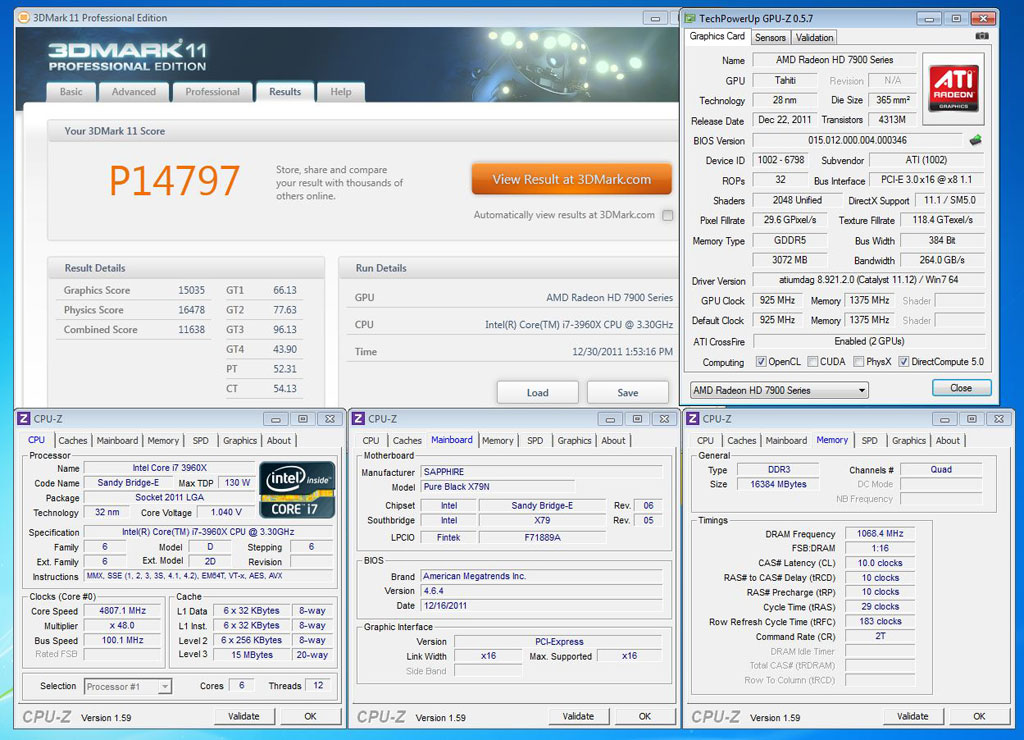Open the AMD Radeon HD 7900 Series dropdown
The width and height of the screenshot is (1024, 740).
point(779,390)
